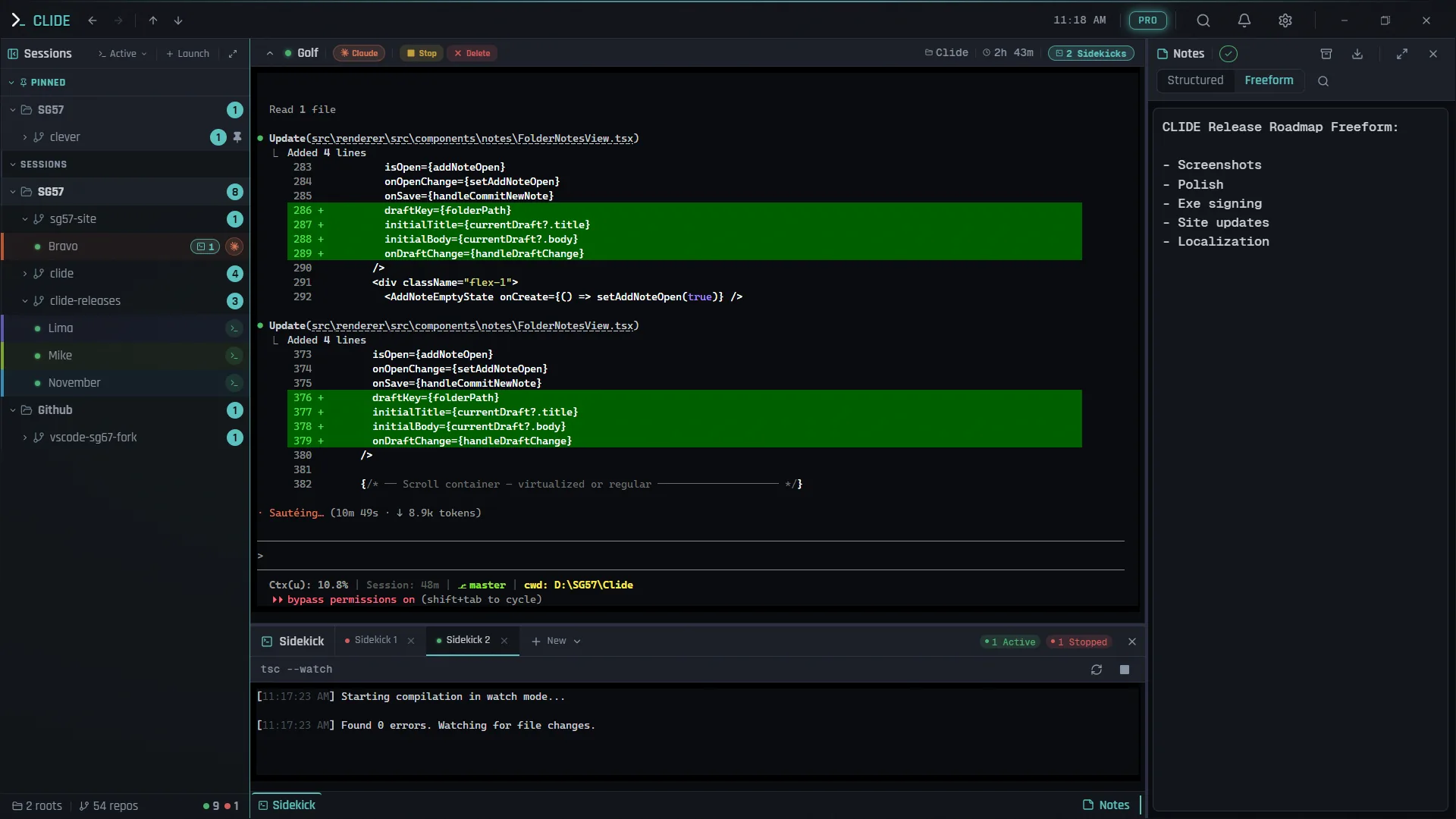Click the 2 roots status entry
This screenshot has width=1456, height=819.
(x=37, y=806)
